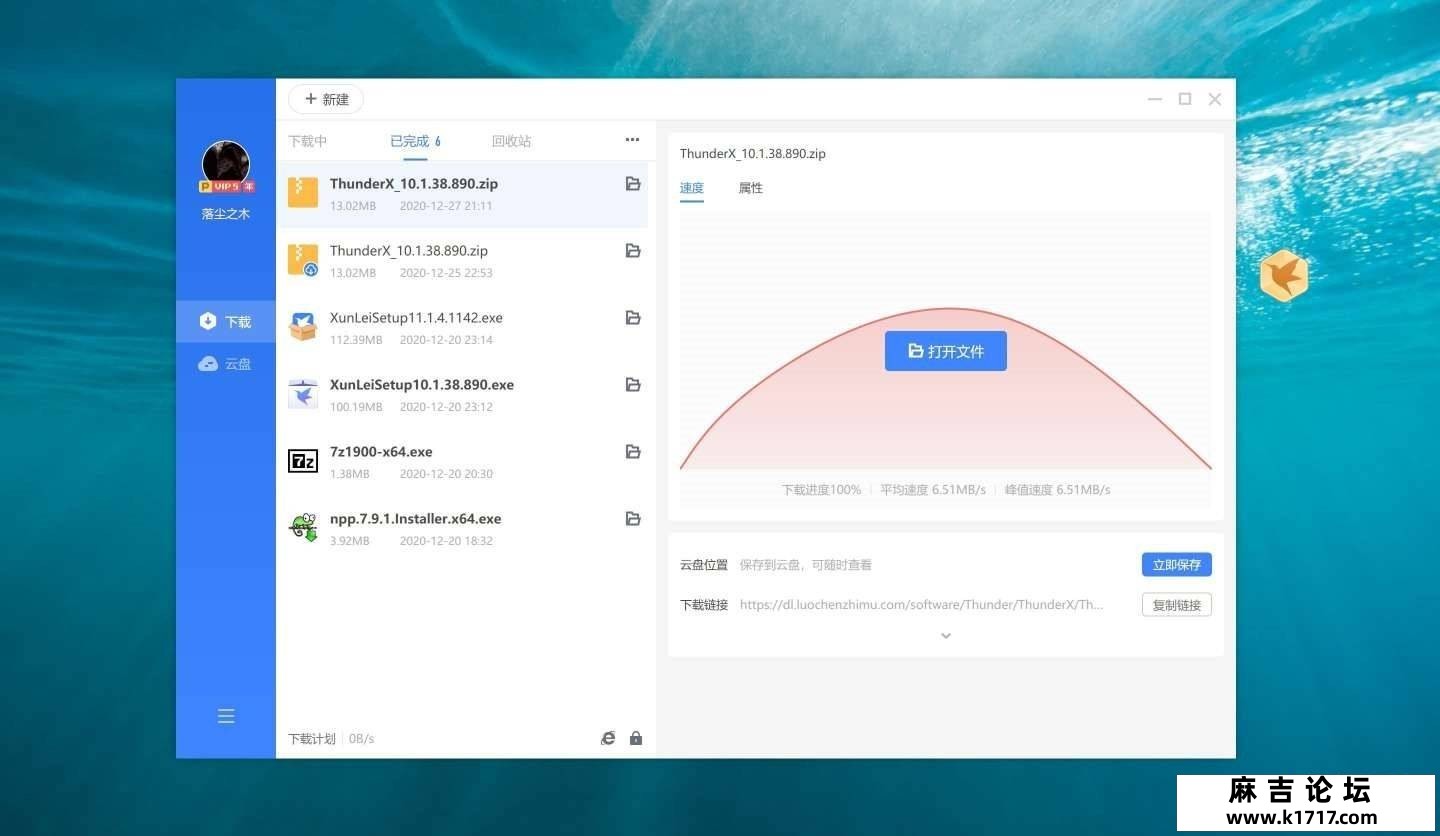
Task: Select the 属性 properties tab
Action: click(x=751, y=188)
